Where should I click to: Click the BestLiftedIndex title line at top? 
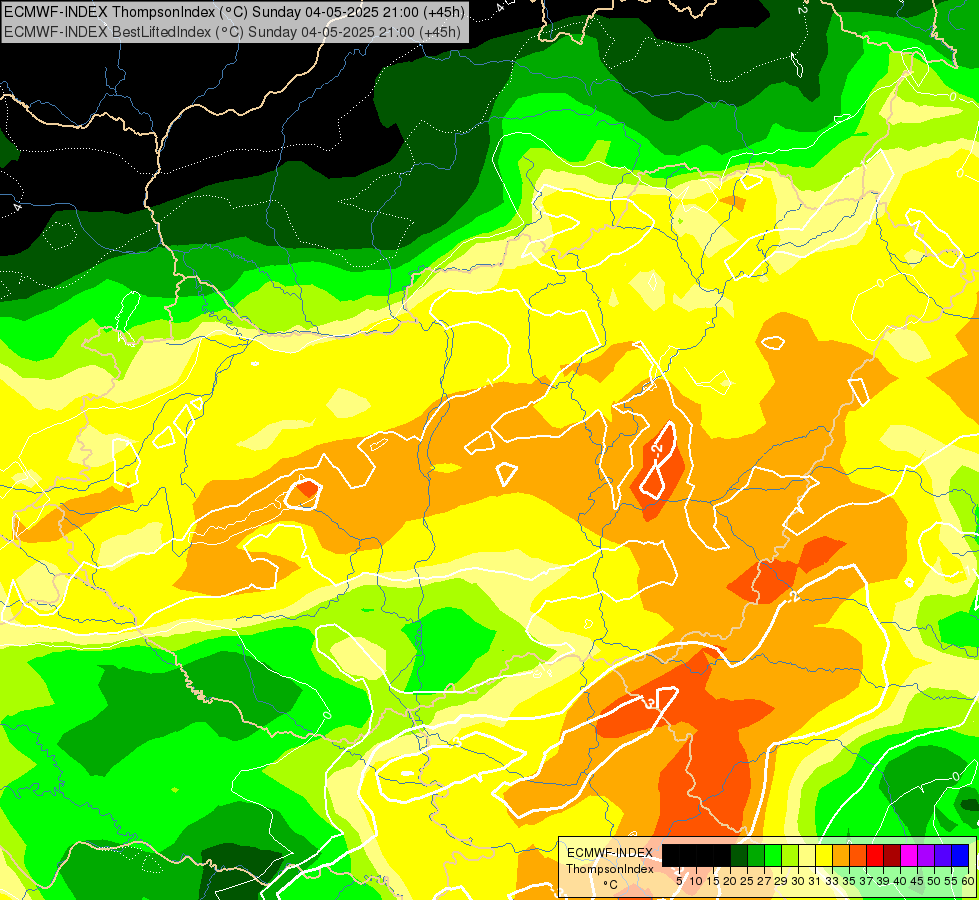tap(232, 32)
